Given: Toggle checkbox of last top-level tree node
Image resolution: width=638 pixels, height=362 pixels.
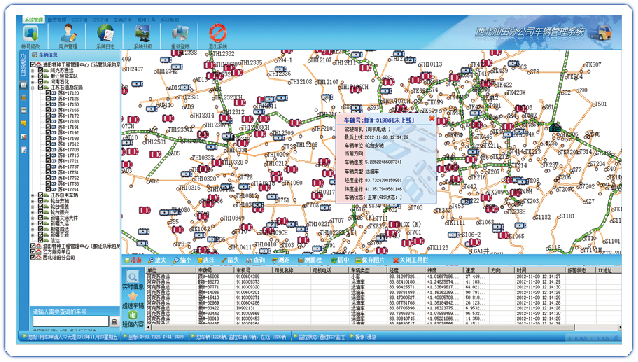Looking at the screenshot, I should tap(33, 257).
